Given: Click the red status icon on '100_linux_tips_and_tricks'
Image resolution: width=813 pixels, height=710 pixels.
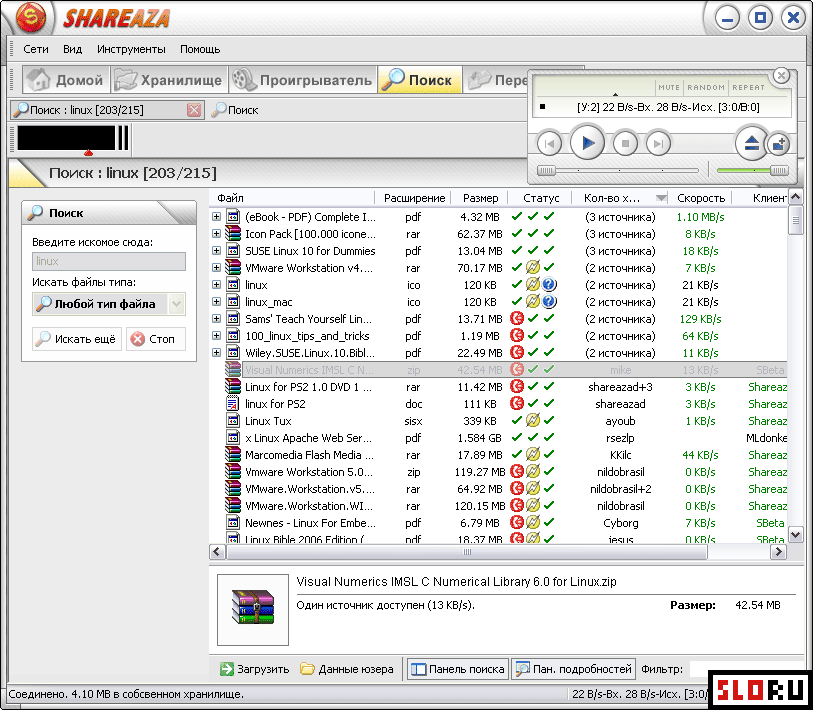Looking at the screenshot, I should tap(516, 336).
